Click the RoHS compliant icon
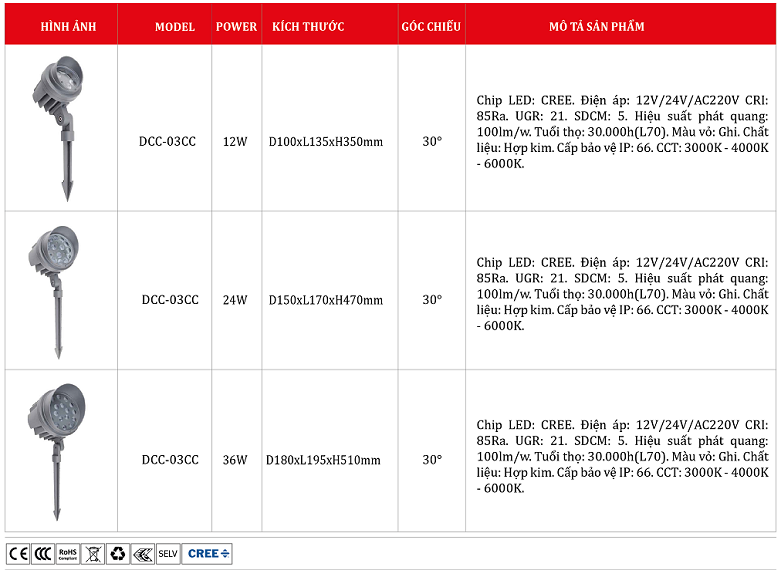The width and height of the screenshot is (781, 577). 68,554
